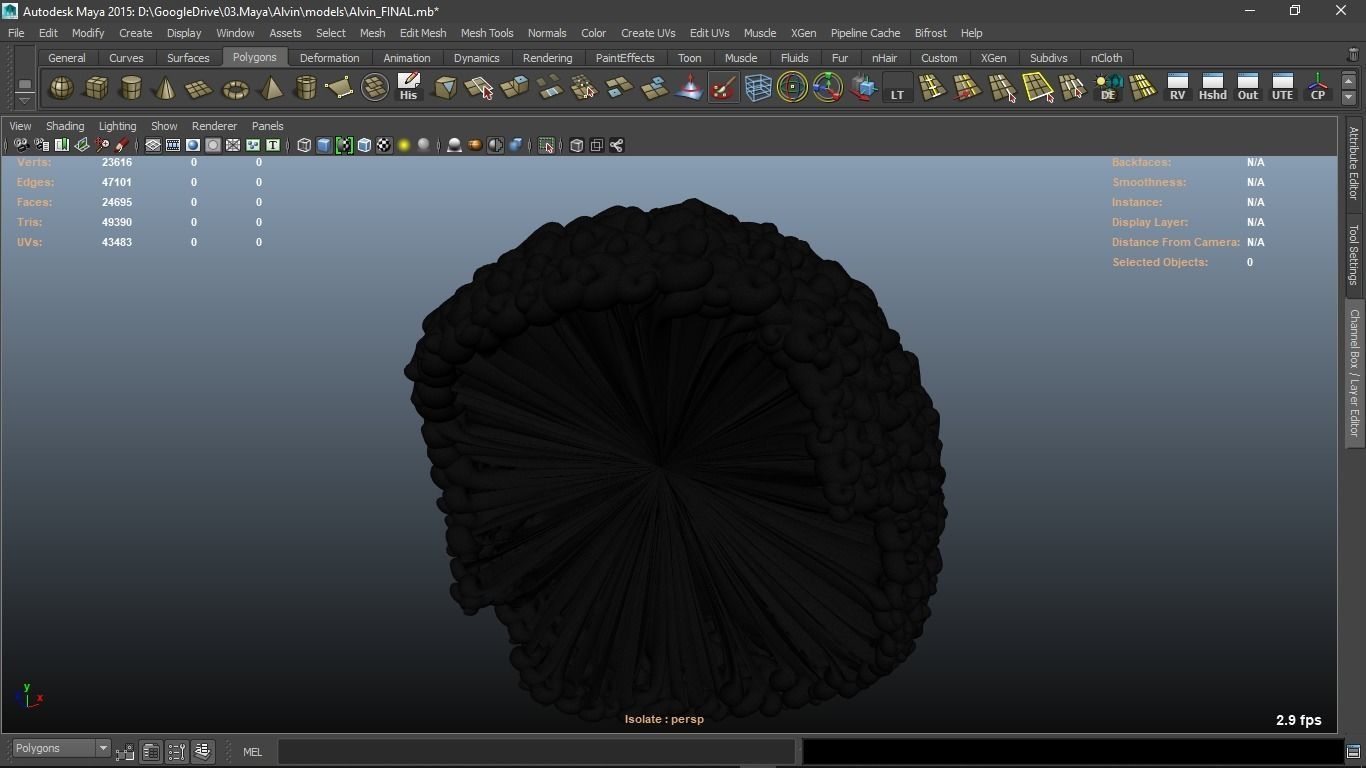Create a polygon cone from the shelf
The width and height of the screenshot is (1366, 768).
165,88
